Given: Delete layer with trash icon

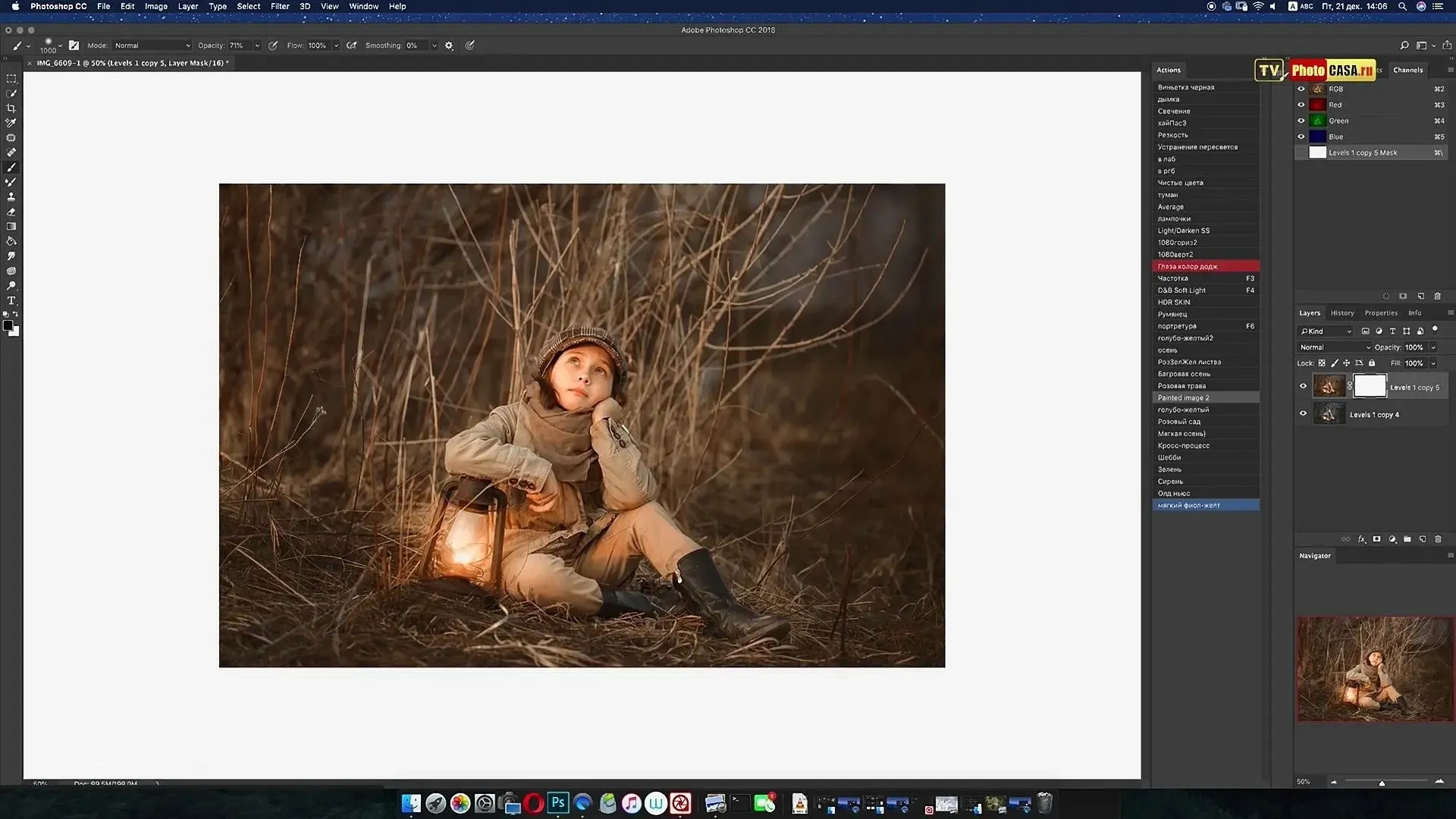Looking at the screenshot, I should [x=1438, y=539].
